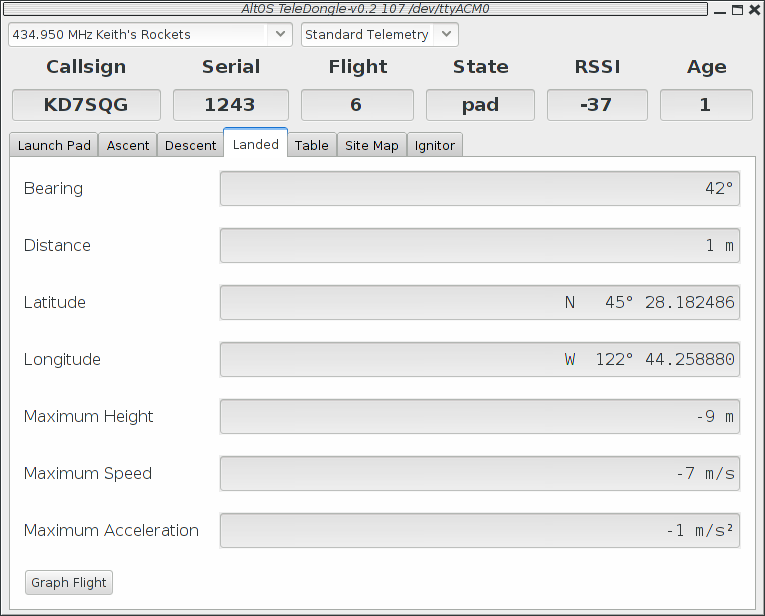Open the Site Map tab
This screenshot has height=616, width=765.
click(x=371, y=145)
